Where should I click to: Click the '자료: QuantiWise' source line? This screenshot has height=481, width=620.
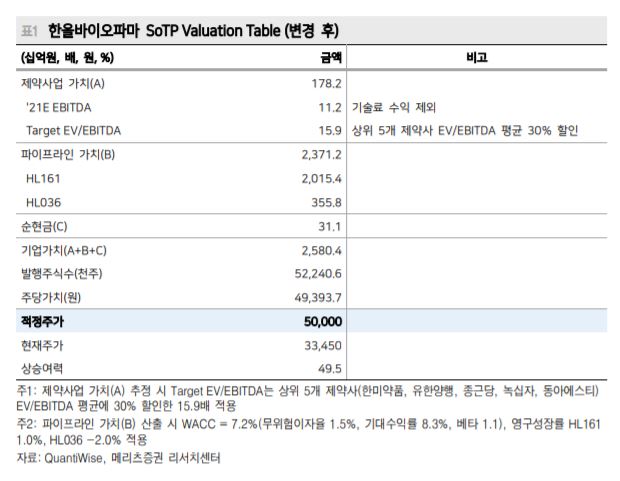tap(119, 458)
